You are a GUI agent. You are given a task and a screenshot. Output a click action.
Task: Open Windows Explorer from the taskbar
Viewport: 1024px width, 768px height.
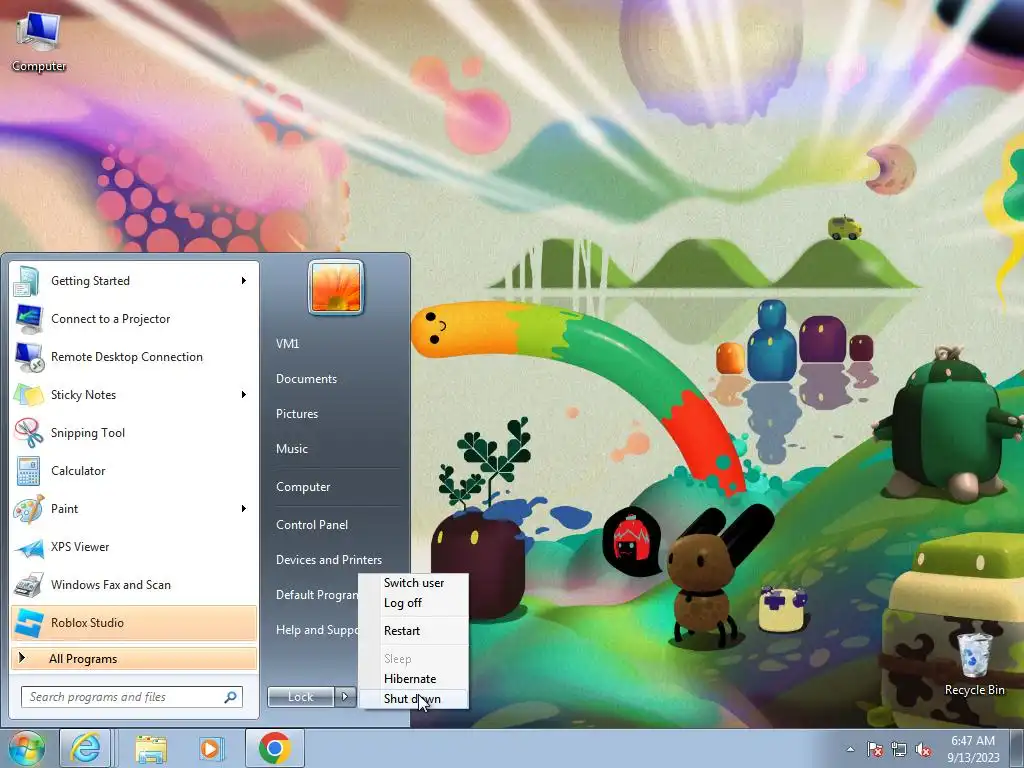[x=151, y=748]
